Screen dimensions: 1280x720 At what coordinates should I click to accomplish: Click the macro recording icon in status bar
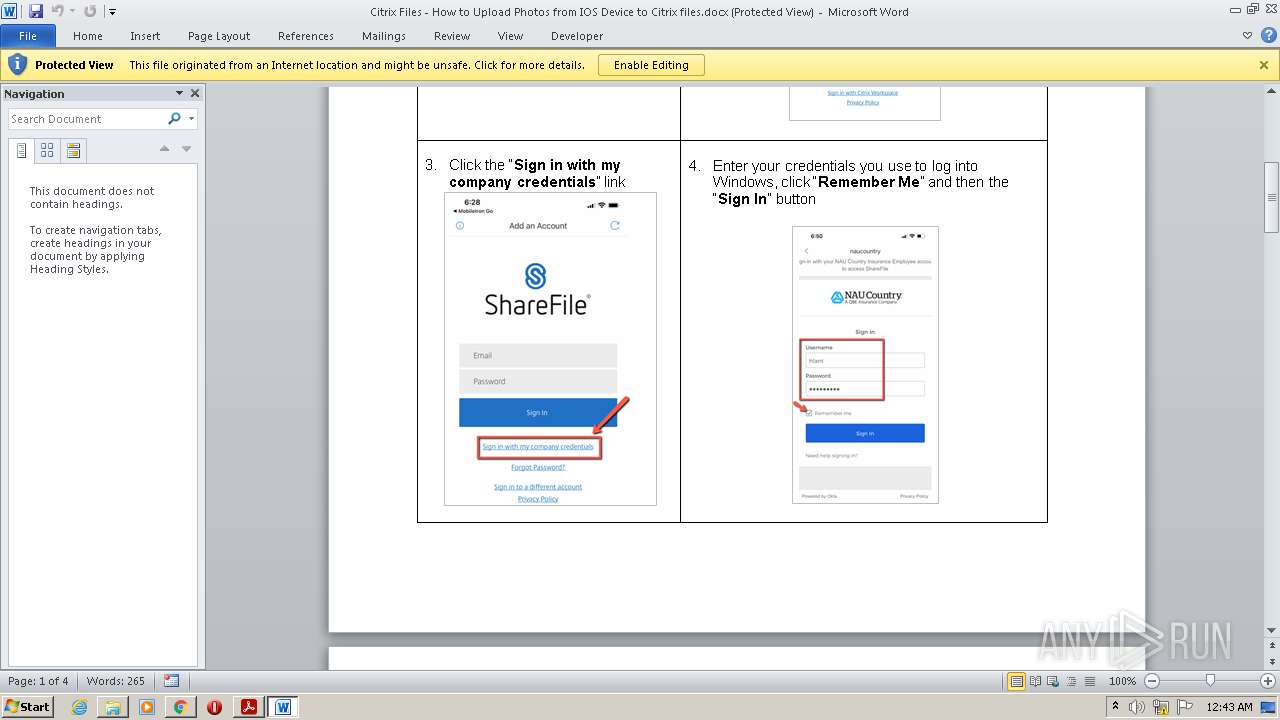tap(172, 681)
